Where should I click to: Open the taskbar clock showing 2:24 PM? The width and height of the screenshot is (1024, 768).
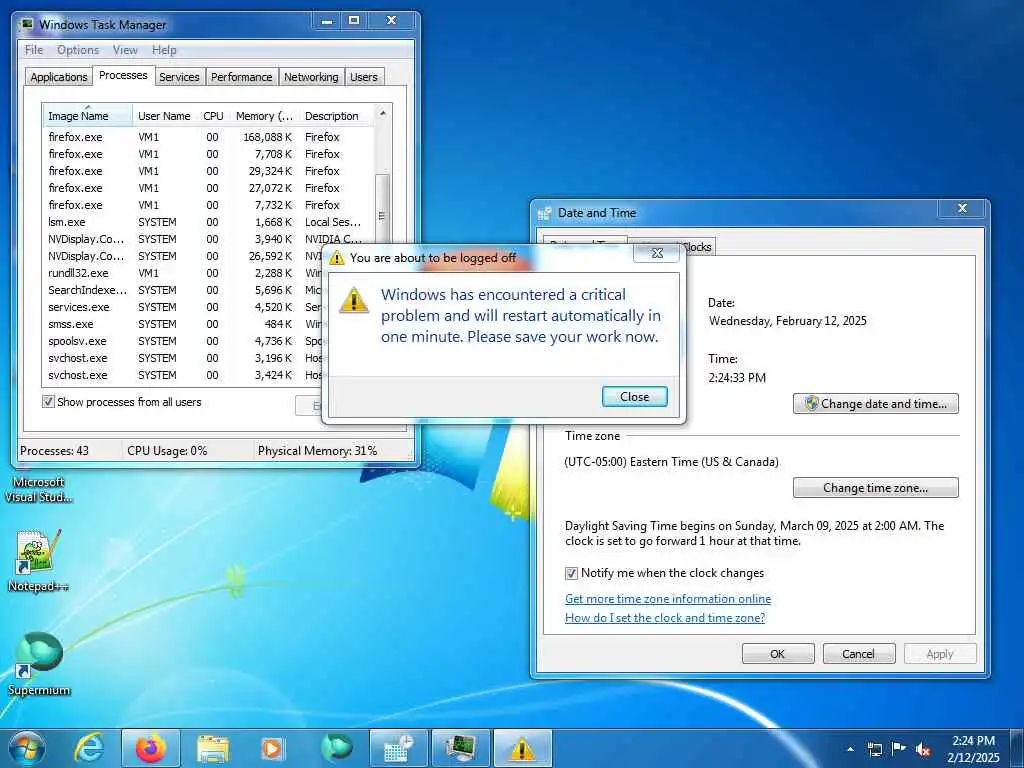tap(973, 749)
